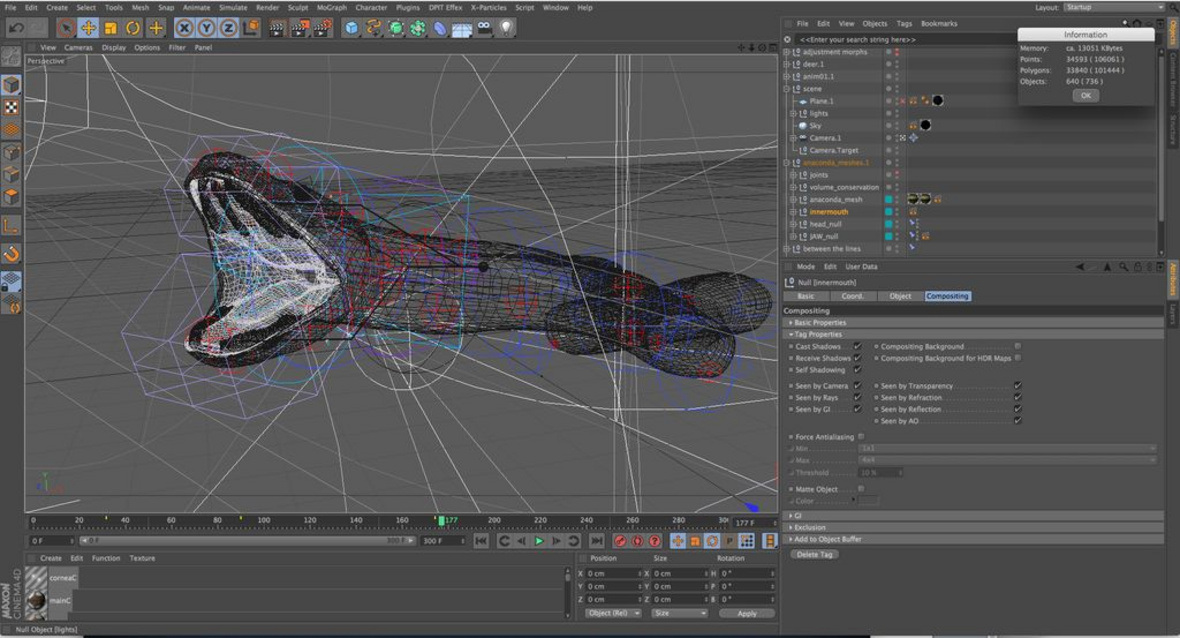Toggle the X-axis lock icon
This screenshot has height=638, width=1180.
(x=185, y=28)
